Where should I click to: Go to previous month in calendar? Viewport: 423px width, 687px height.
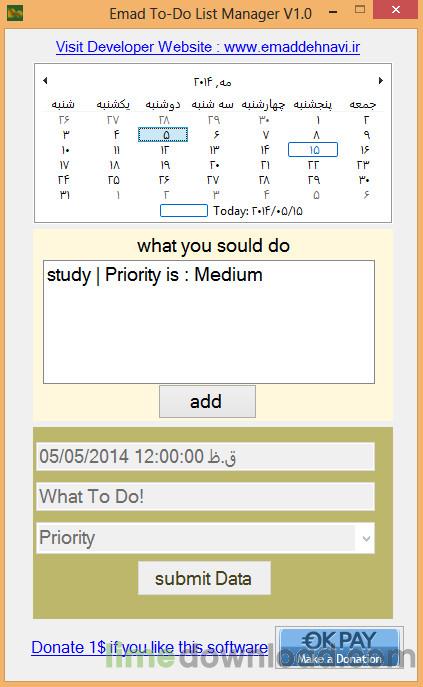[45, 81]
